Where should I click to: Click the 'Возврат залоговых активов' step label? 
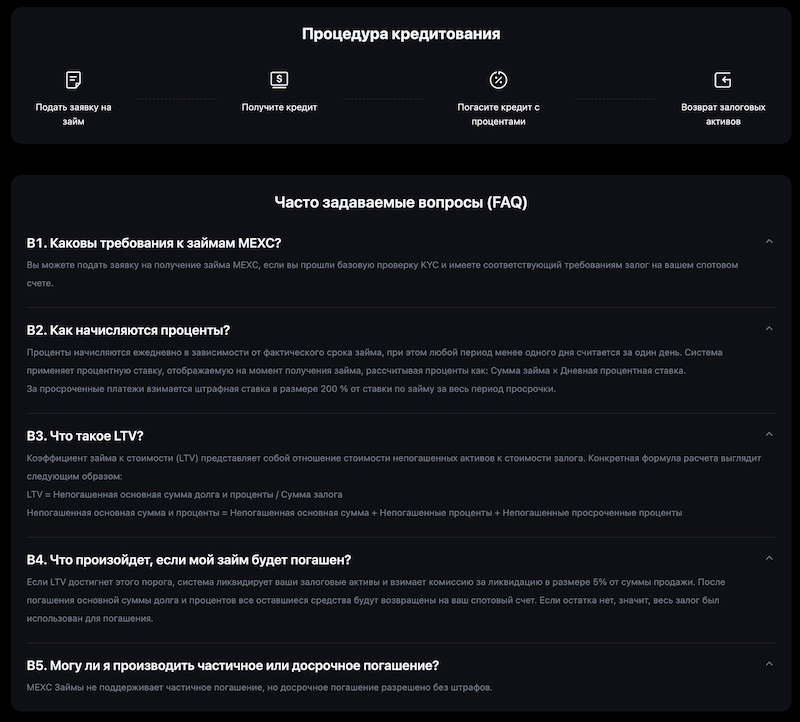click(722, 112)
